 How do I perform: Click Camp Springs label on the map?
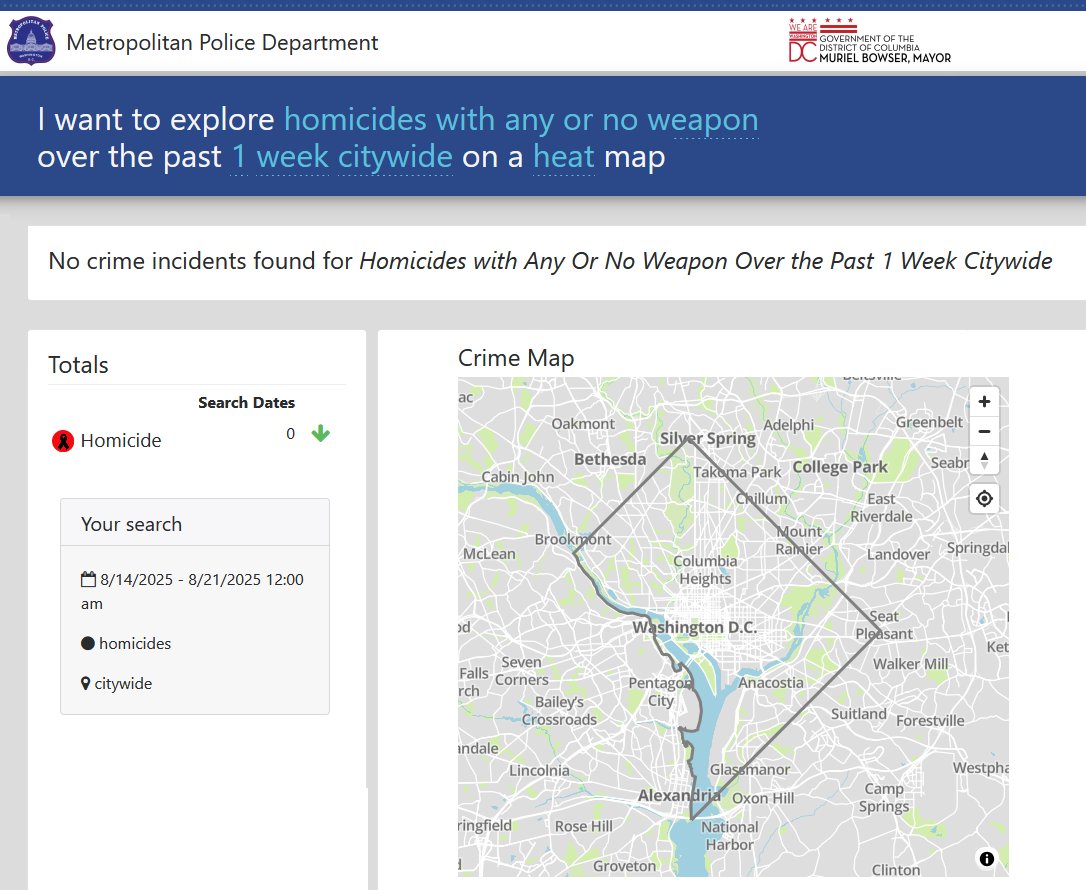point(884,797)
